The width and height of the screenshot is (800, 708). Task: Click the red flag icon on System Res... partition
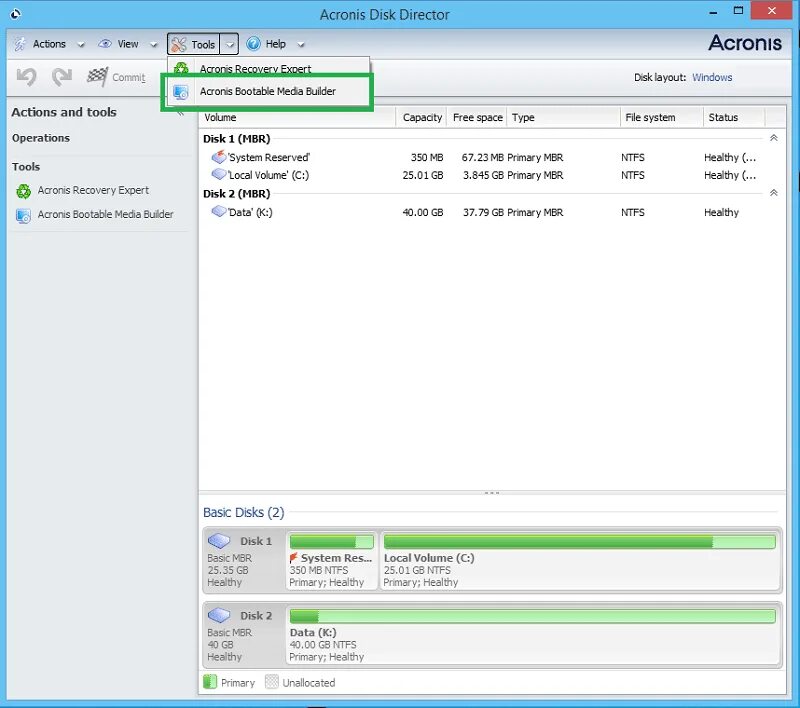tap(293, 558)
